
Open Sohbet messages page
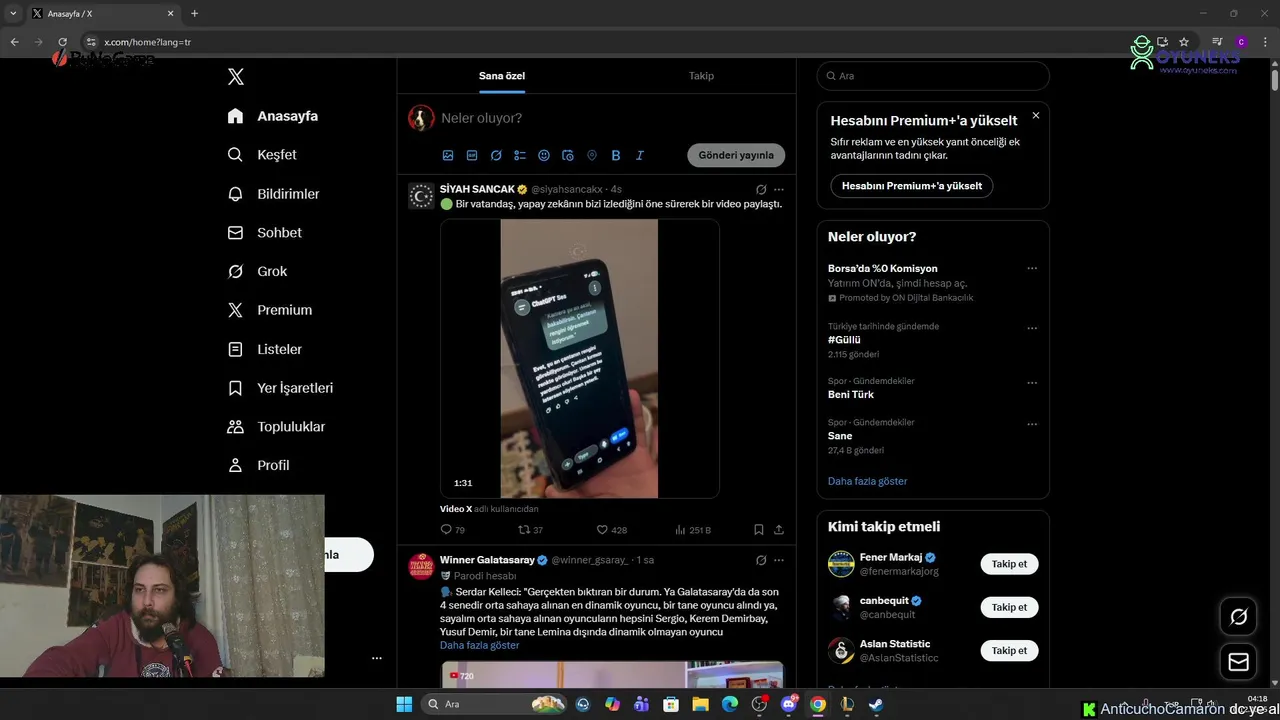click(264, 232)
